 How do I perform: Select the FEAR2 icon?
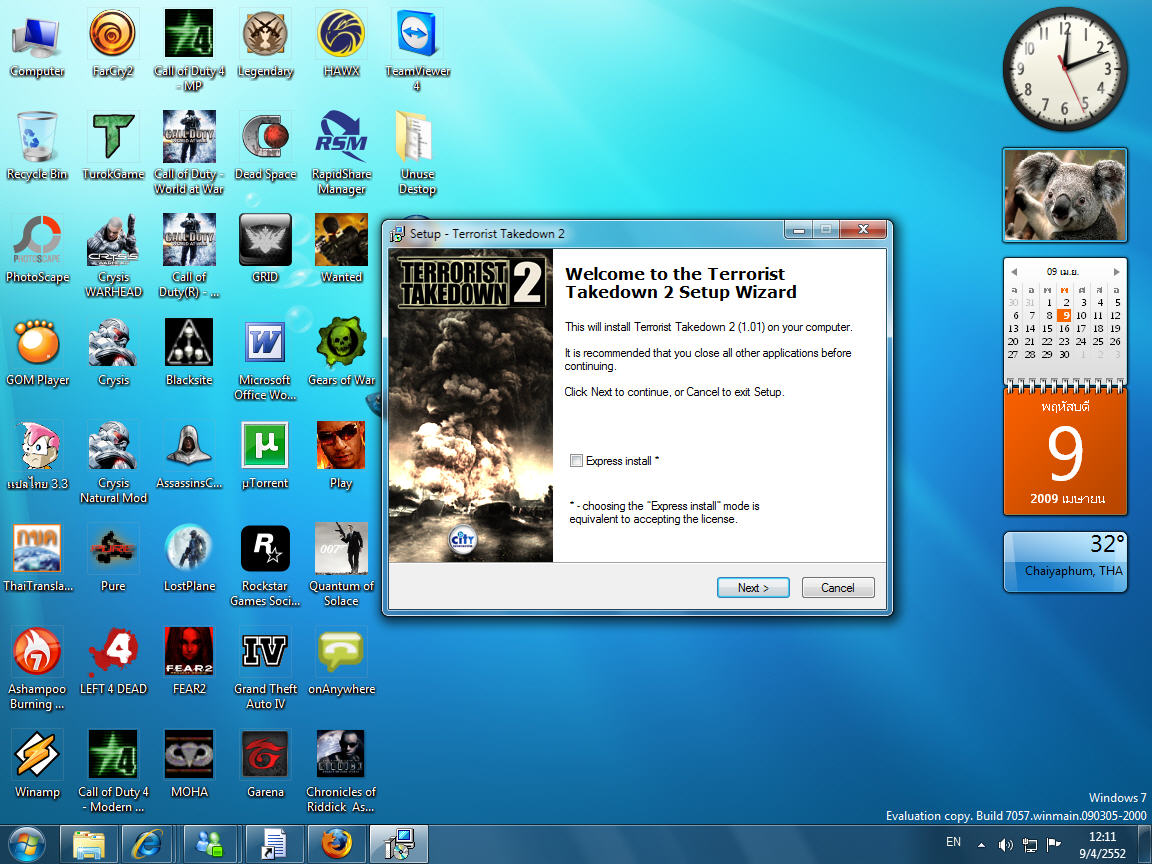pos(189,660)
